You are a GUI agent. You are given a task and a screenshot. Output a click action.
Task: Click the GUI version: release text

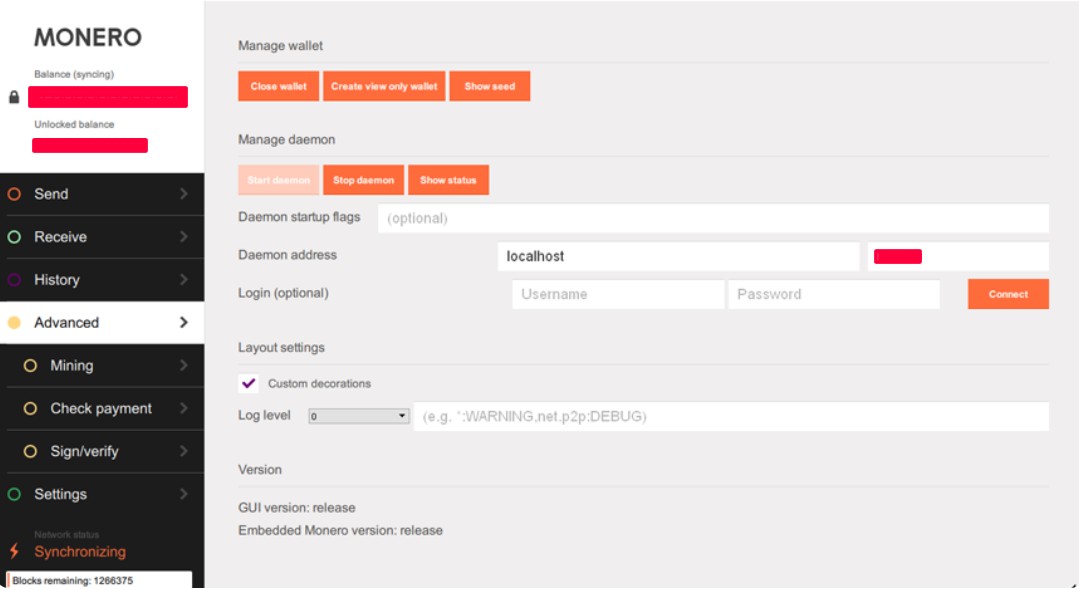pyautogui.click(x=297, y=507)
